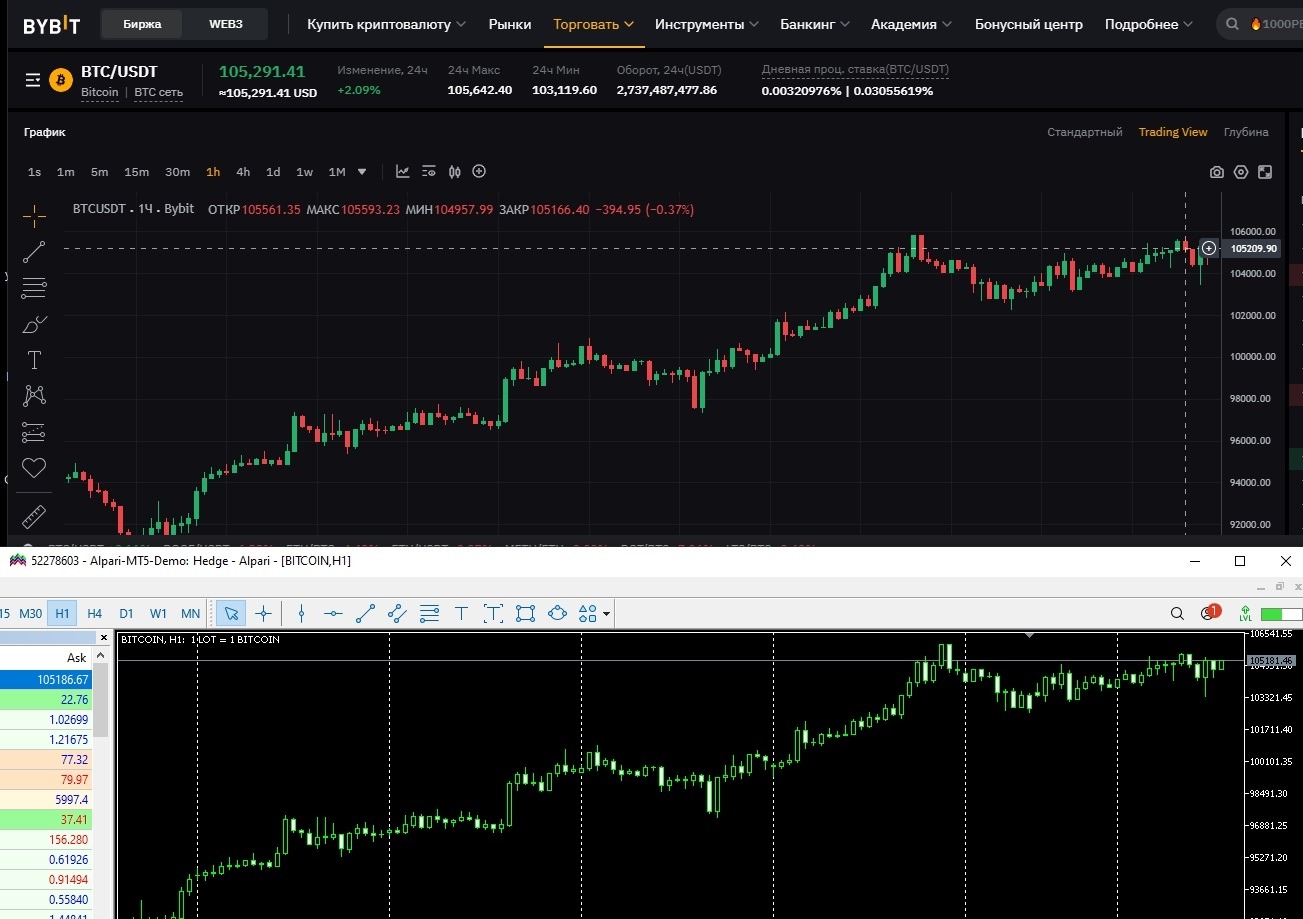Viewport: 1303px width, 919px height.
Task: Select the equidistant channel tool in MetaTrader
Action: (398, 613)
